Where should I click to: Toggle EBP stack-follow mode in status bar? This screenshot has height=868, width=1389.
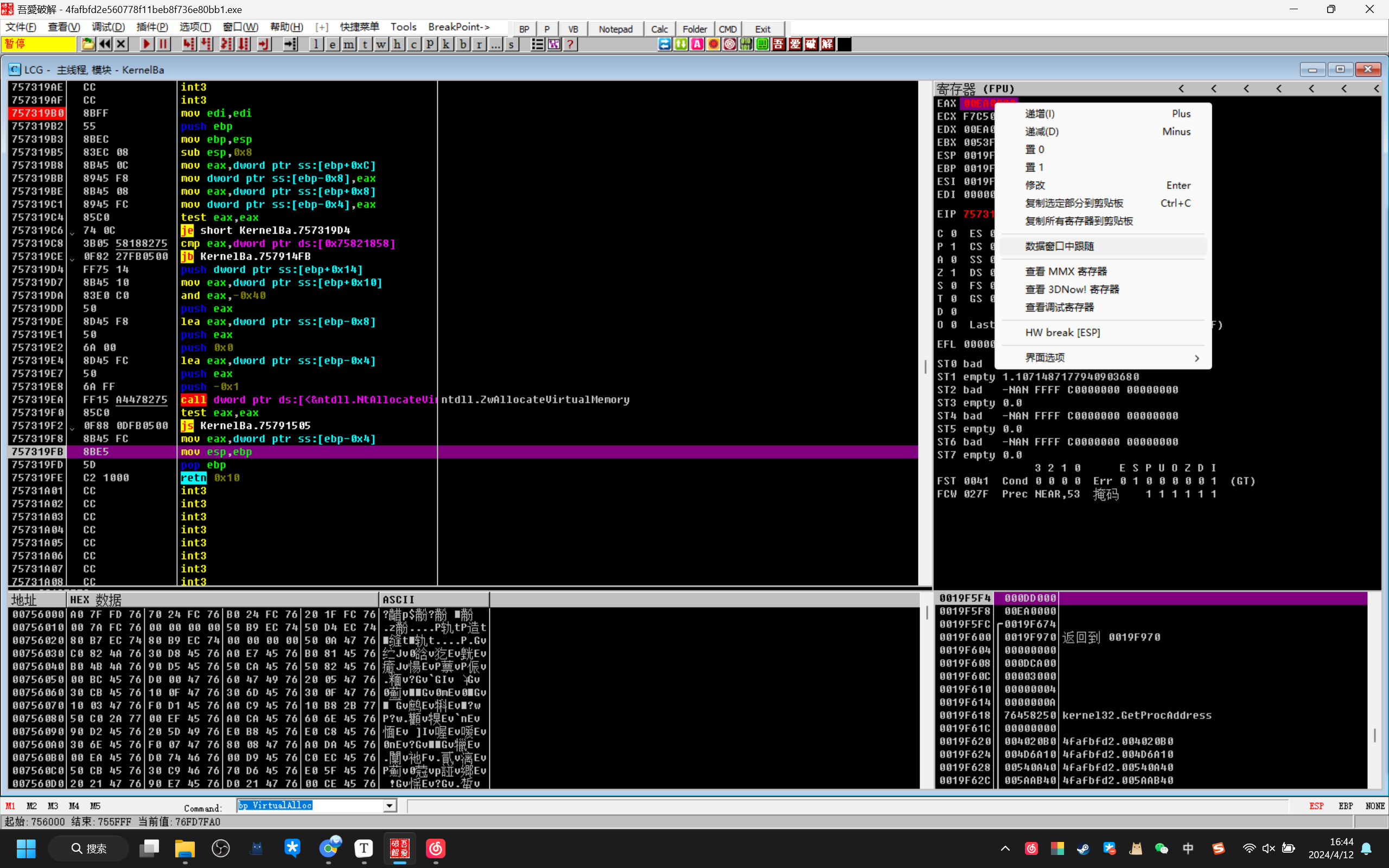pyautogui.click(x=1346, y=806)
